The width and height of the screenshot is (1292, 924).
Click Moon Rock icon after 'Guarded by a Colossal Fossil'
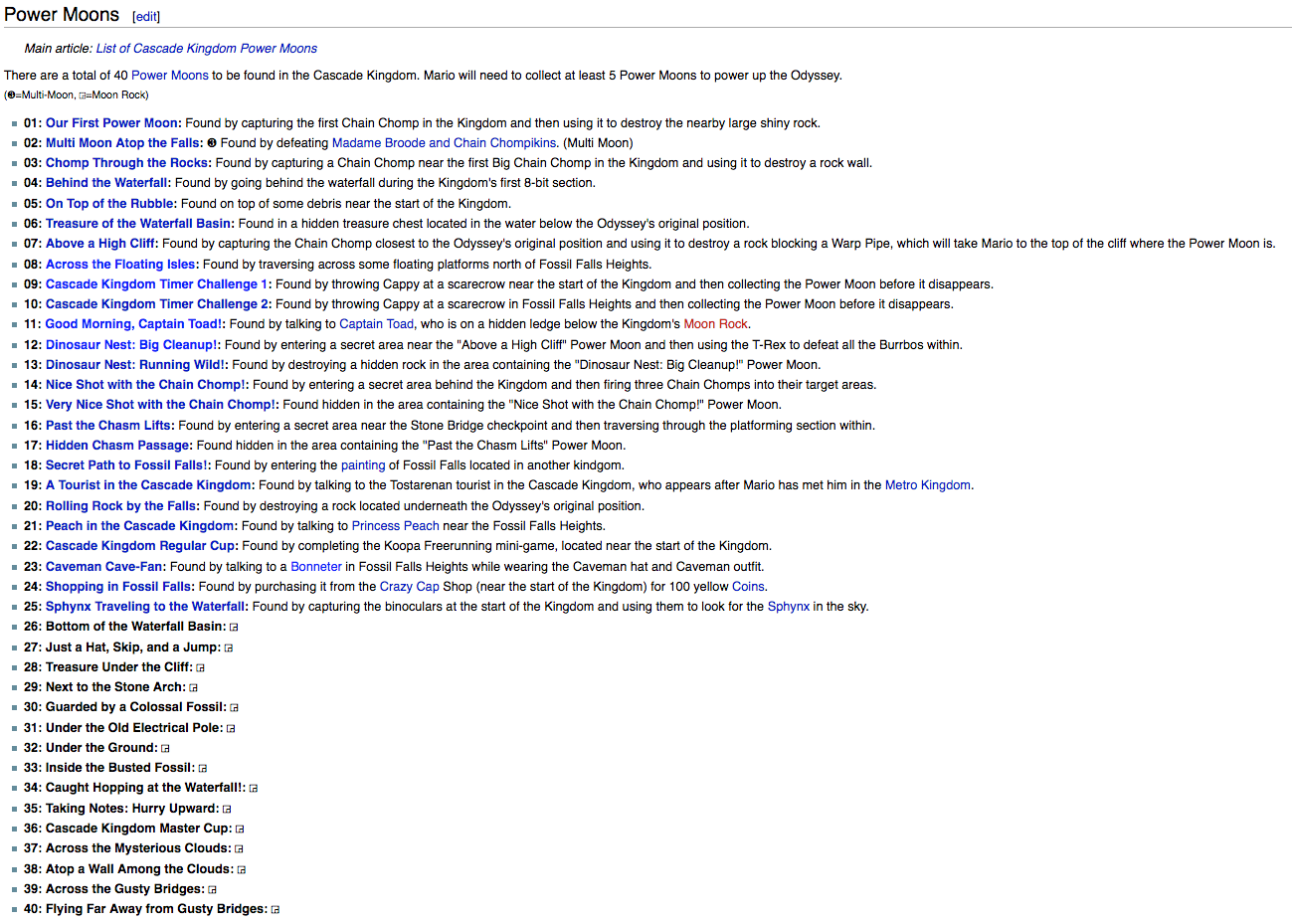click(x=235, y=708)
